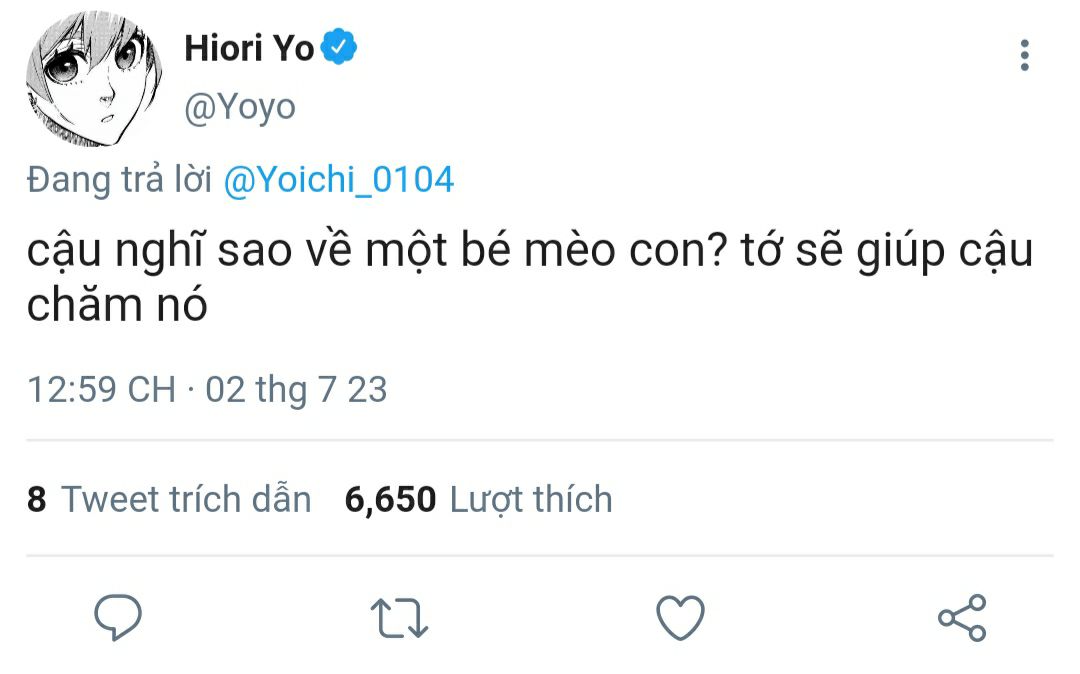Click the 6,650 likes count
Viewport: 1080px width, 674px height.
tap(390, 498)
